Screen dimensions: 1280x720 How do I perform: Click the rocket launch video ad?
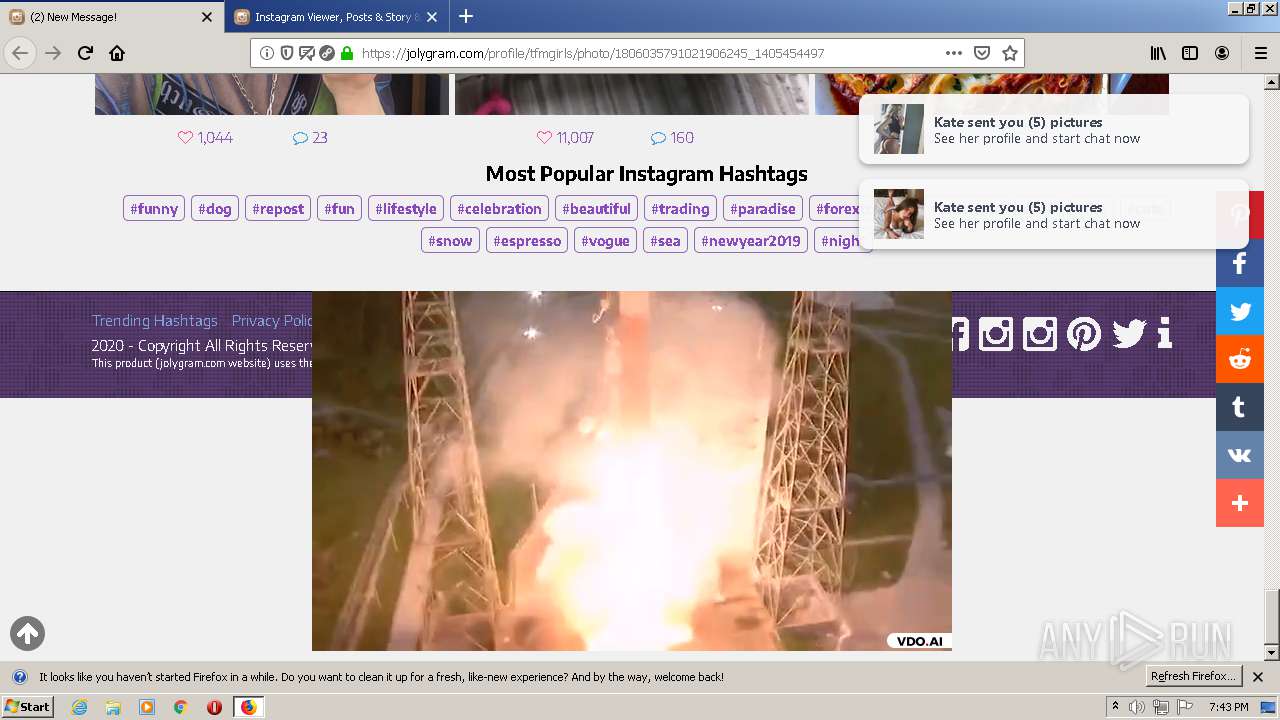click(x=632, y=471)
